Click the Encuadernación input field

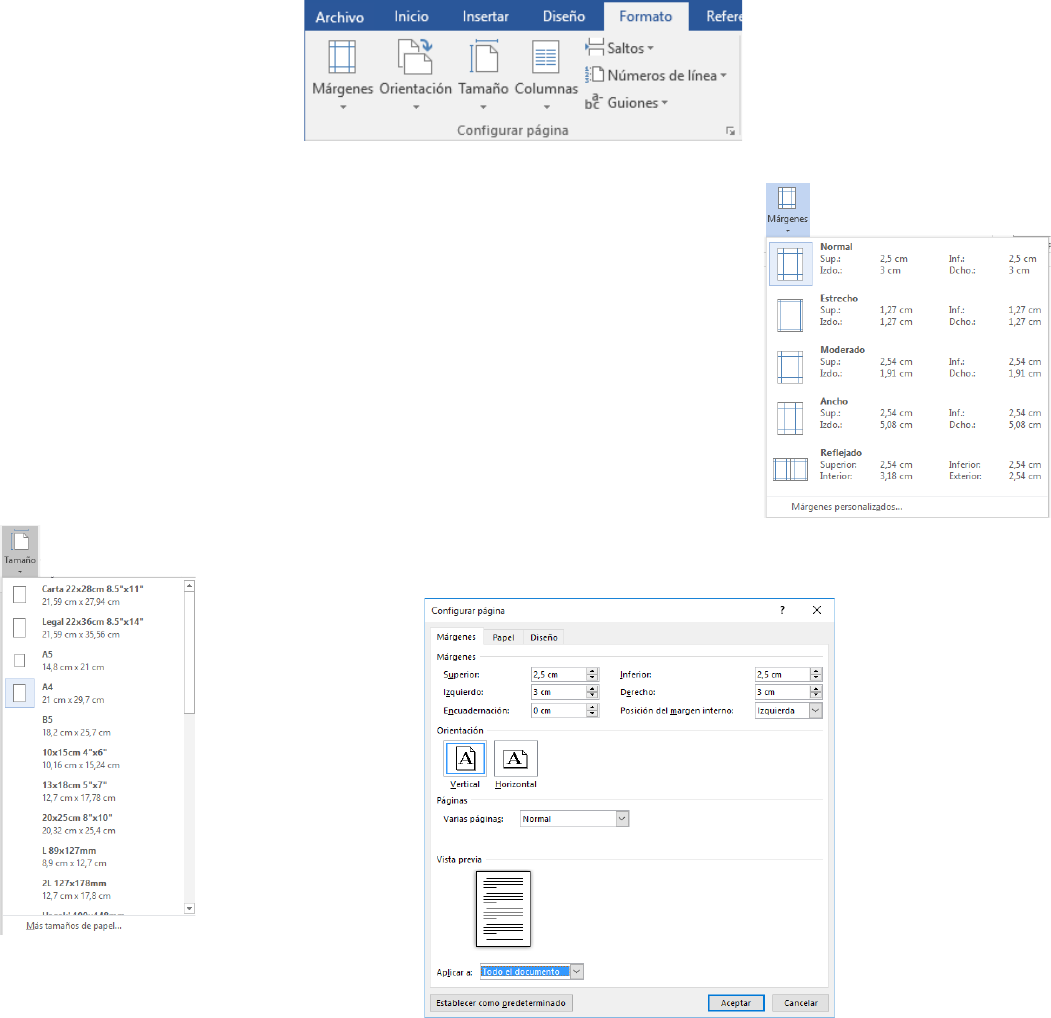(559, 710)
